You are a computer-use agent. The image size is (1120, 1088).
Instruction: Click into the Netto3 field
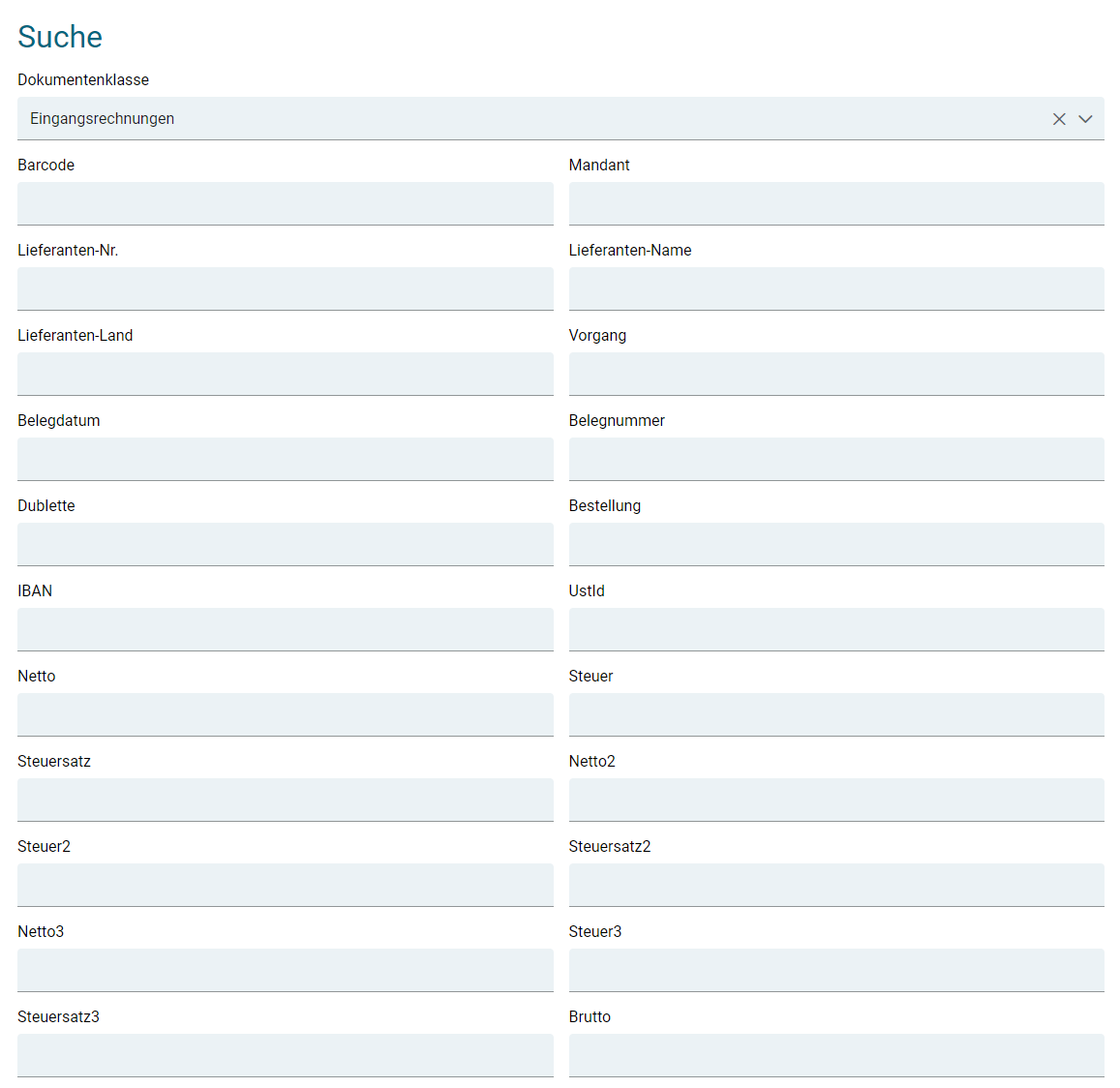pos(285,970)
